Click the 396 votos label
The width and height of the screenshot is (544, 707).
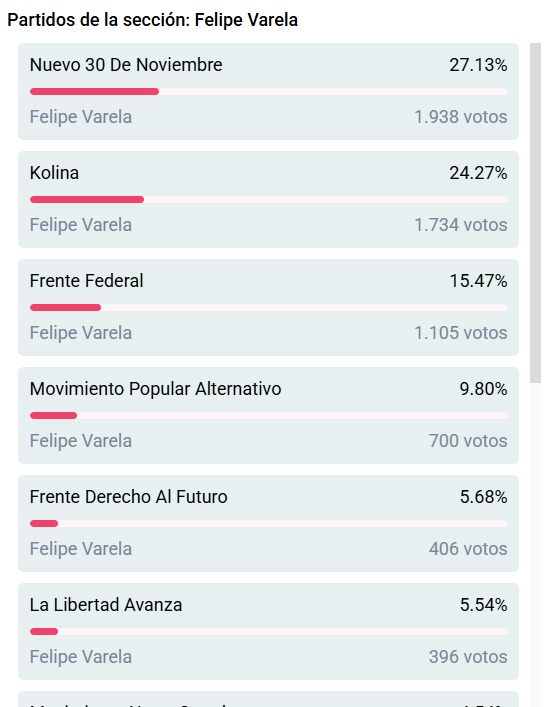(x=468, y=656)
